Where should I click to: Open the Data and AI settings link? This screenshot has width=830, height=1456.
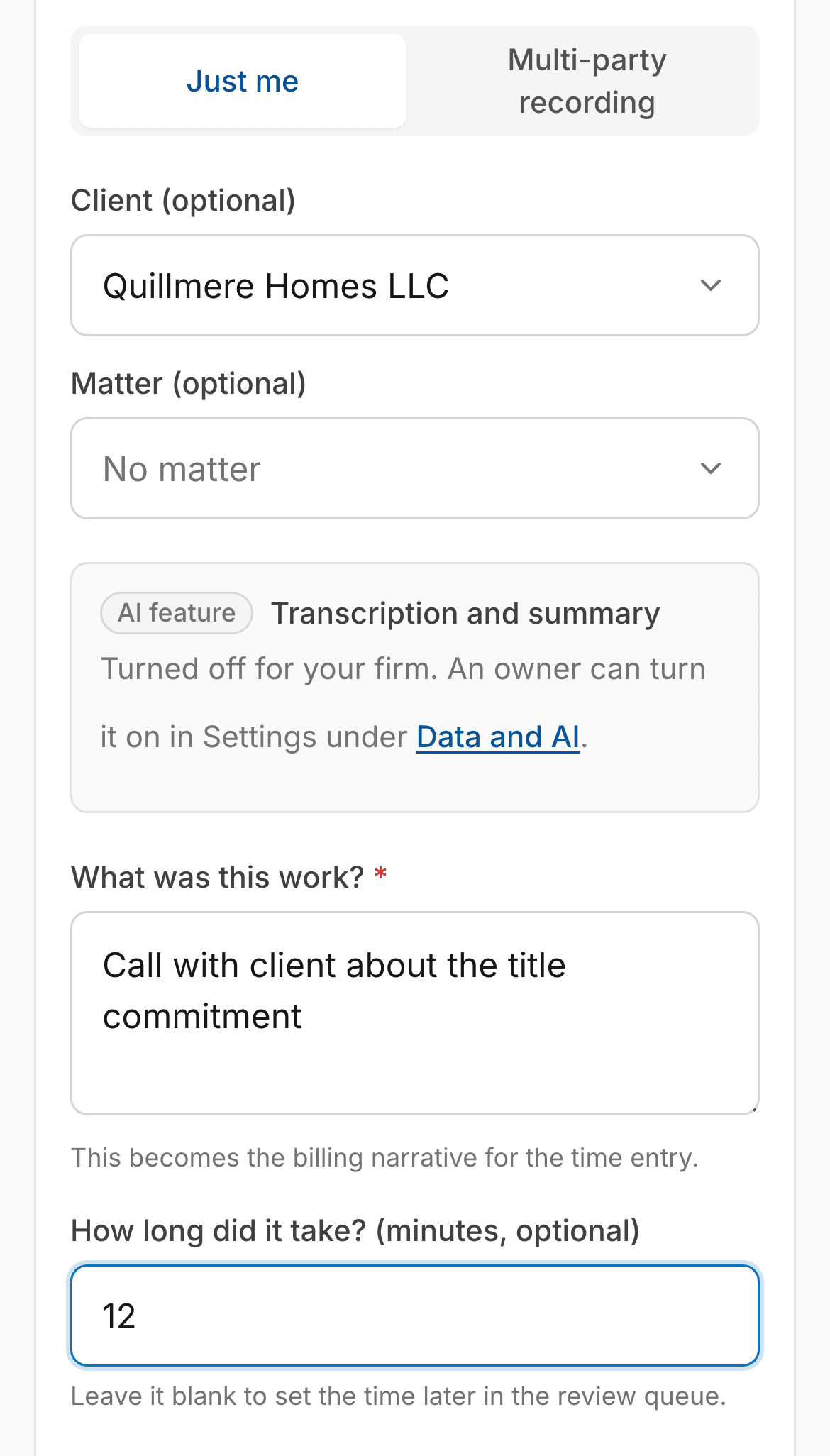(498, 737)
